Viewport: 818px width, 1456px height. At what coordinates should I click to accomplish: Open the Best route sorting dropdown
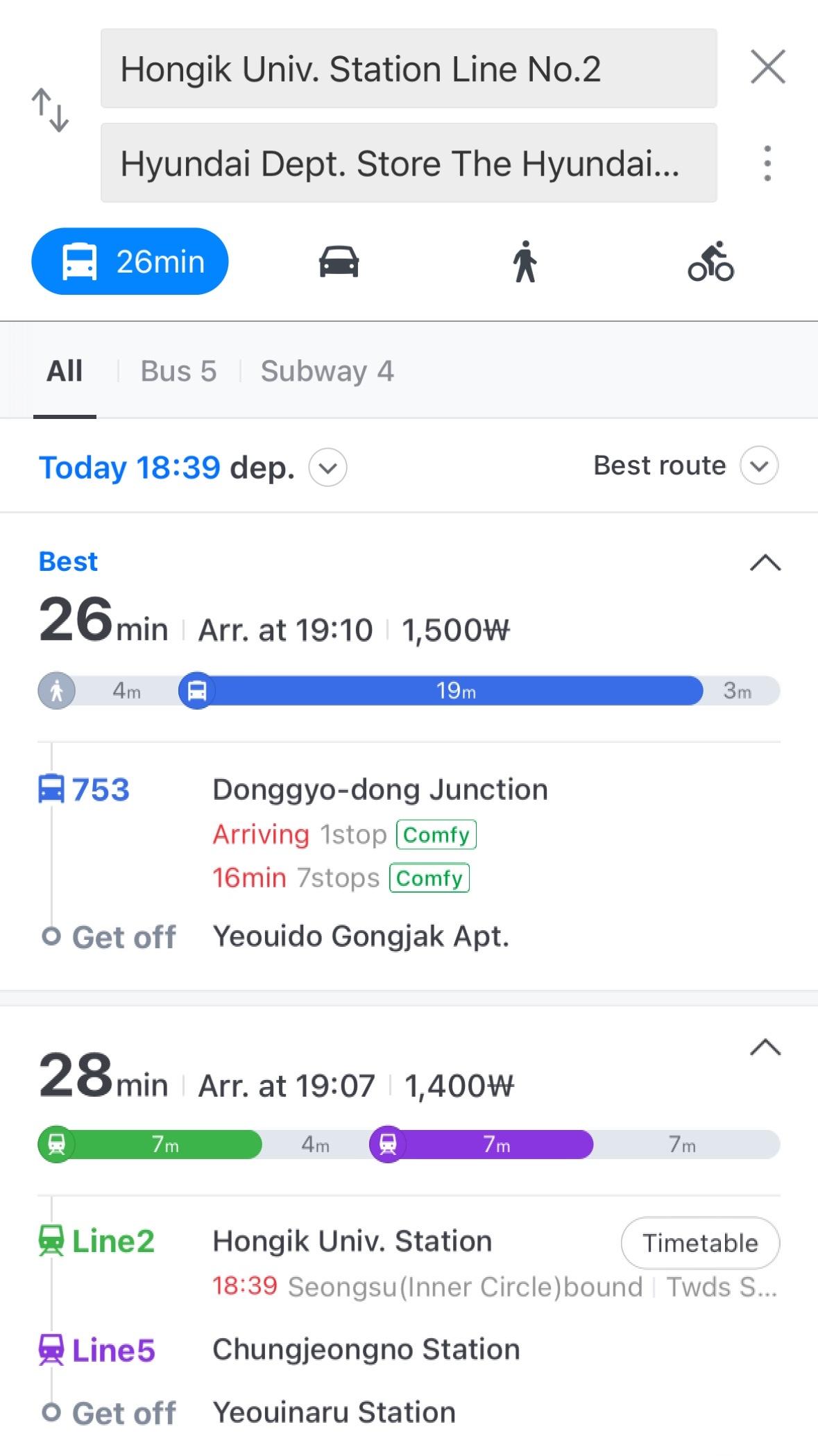[x=759, y=465]
